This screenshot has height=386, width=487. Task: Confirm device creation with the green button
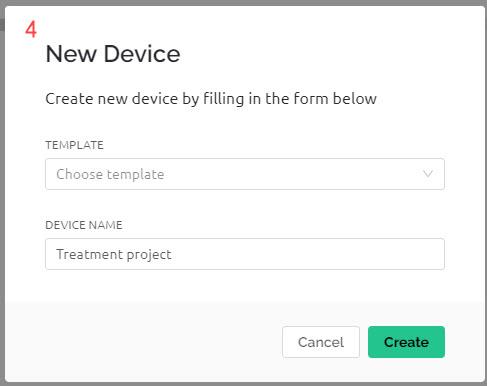(x=406, y=342)
